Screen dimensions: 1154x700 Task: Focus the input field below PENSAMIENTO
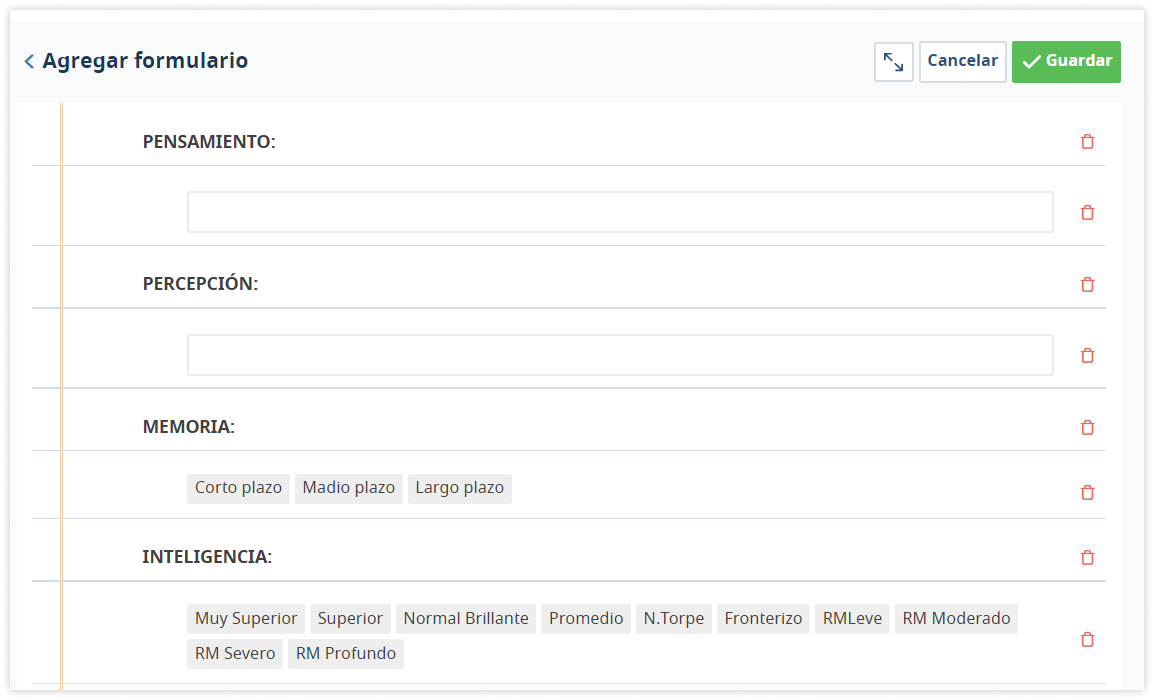[x=620, y=212]
